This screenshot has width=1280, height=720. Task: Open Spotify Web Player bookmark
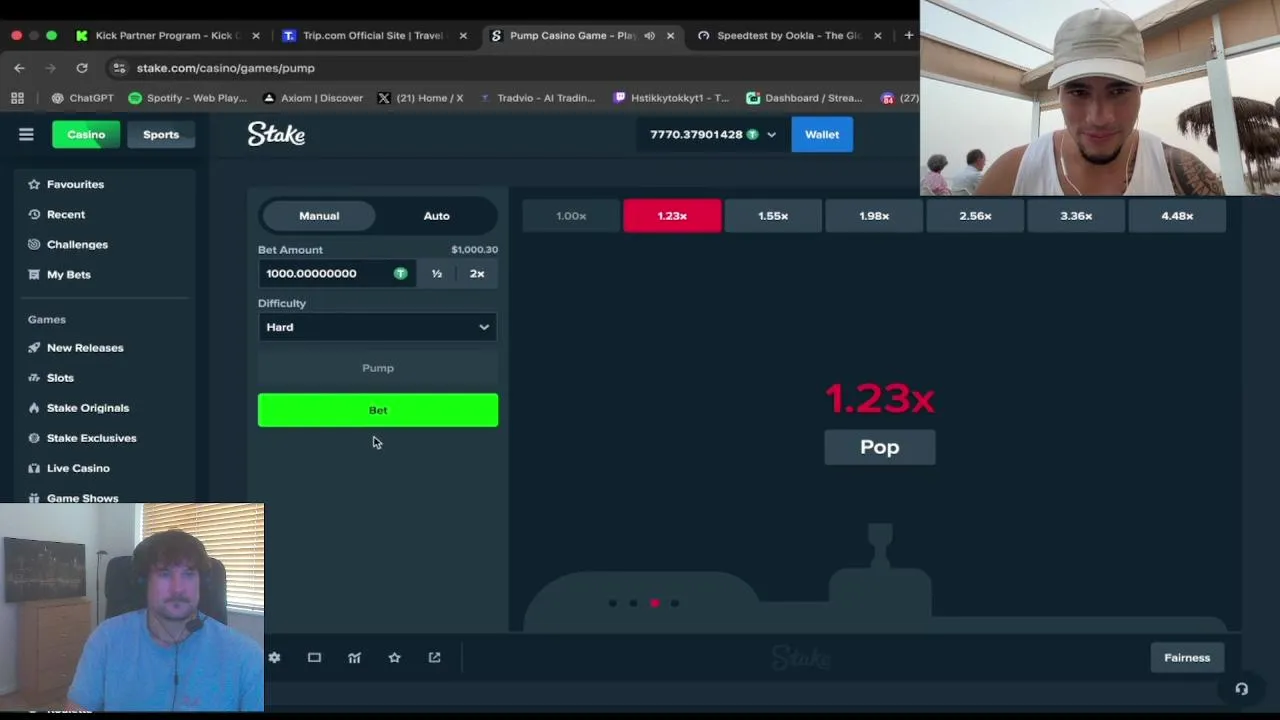click(188, 98)
